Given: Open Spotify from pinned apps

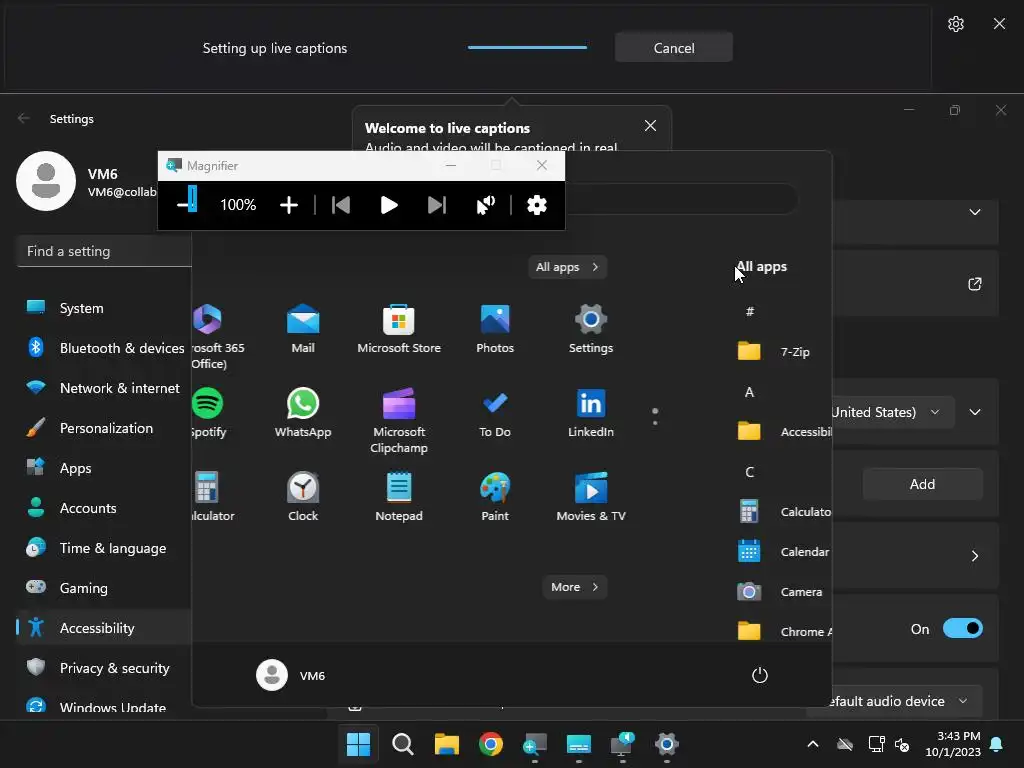Looking at the screenshot, I should point(208,413).
